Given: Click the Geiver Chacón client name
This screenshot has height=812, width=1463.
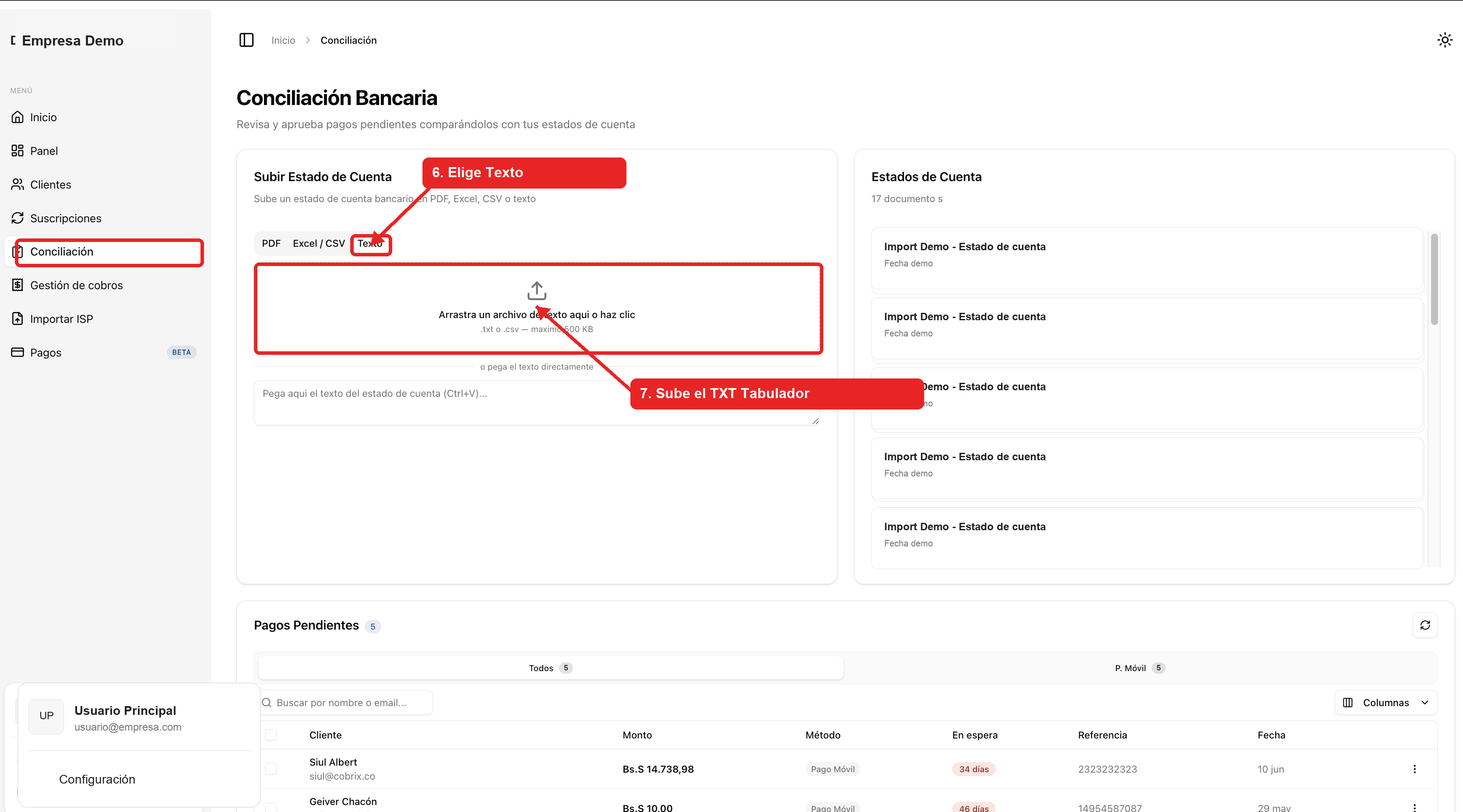Looking at the screenshot, I should tap(343, 801).
